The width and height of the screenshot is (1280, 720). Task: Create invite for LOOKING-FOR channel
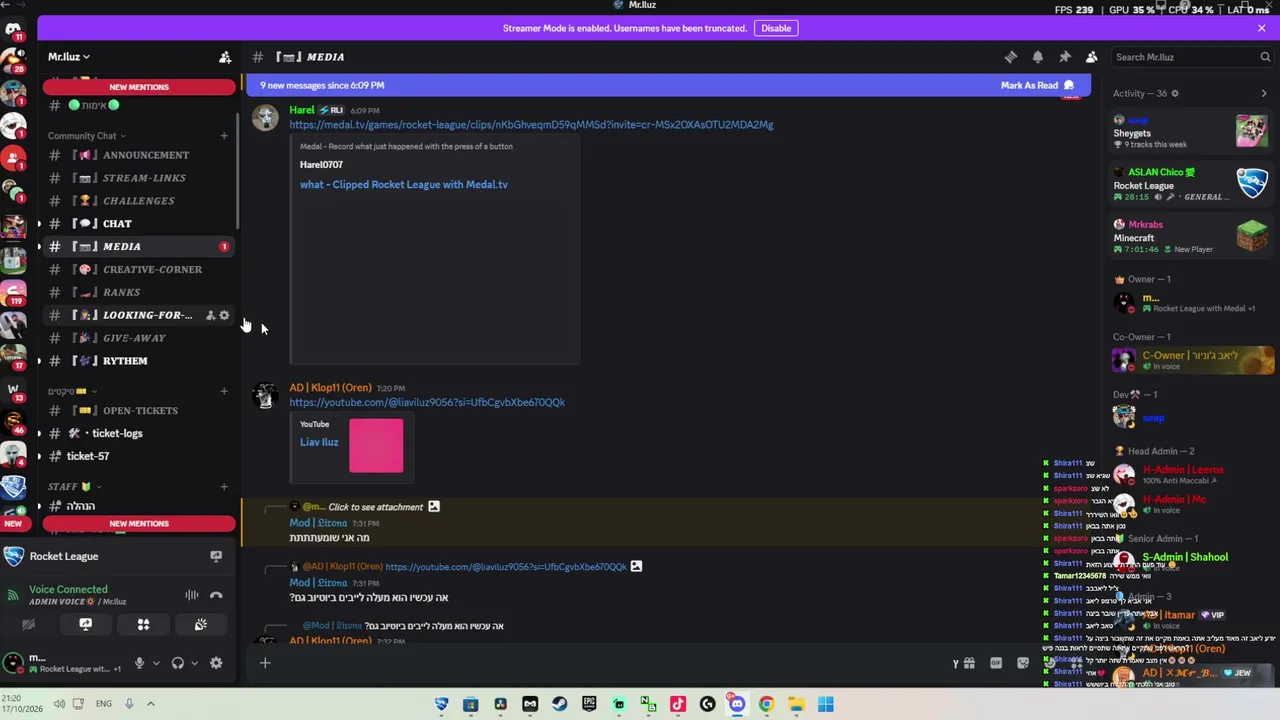pos(210,315)
